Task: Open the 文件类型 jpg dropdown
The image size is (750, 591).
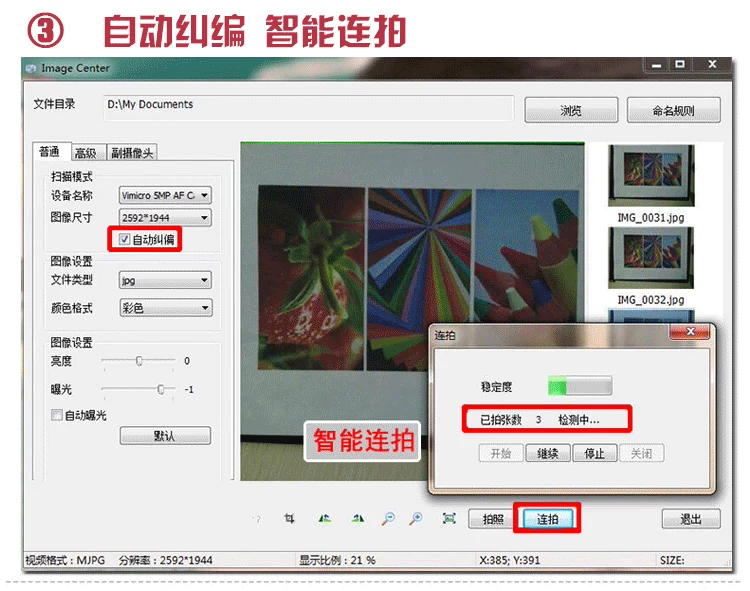Action: point(165,280)
